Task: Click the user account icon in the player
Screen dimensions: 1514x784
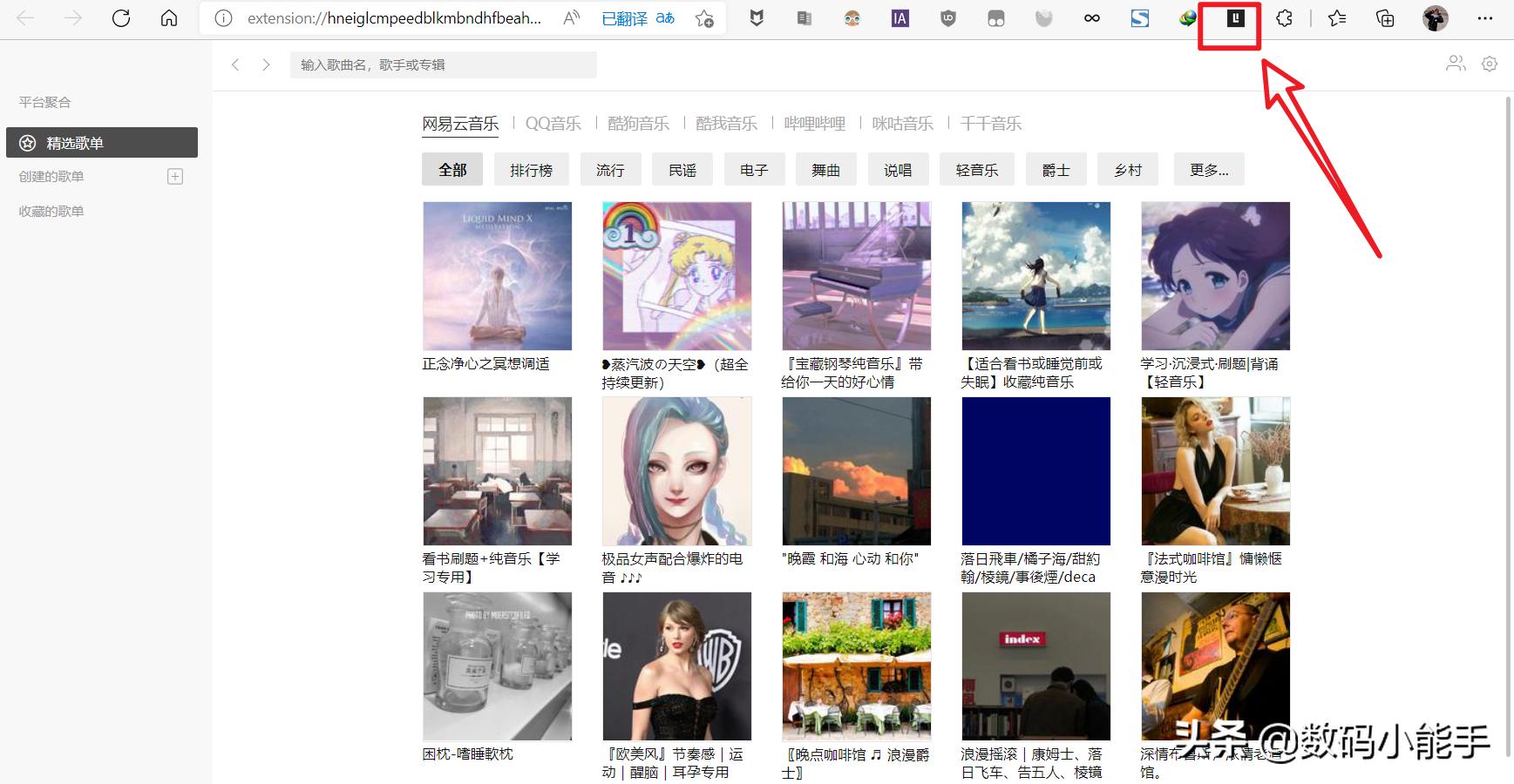Action: pos(1456,64)
